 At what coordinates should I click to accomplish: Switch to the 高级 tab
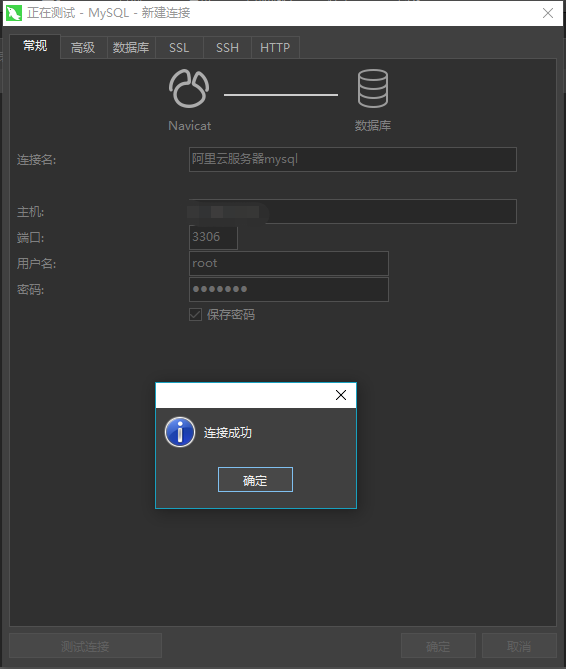pyautogui.click(x=83, y=47)
